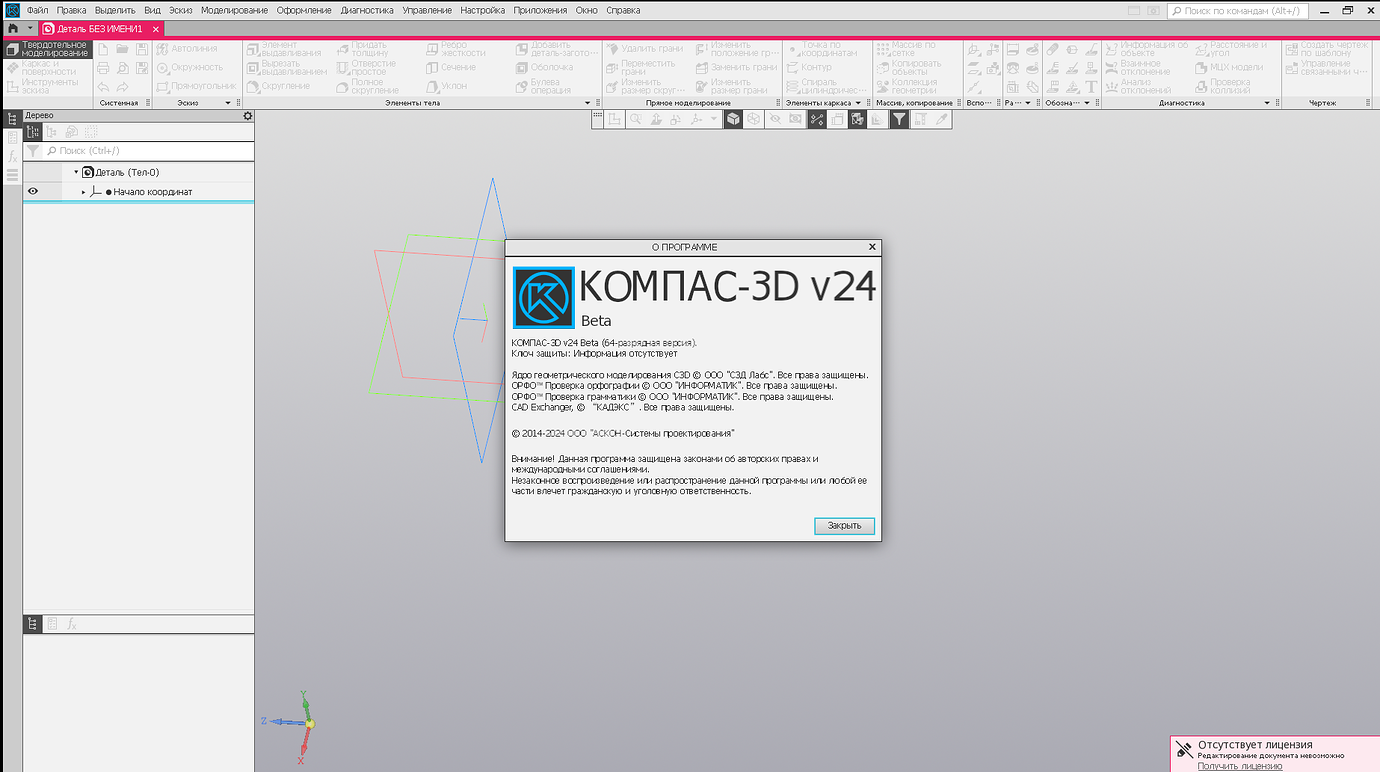Collapse the Деталь (Тел-0) tree node
This screenshot has width=1380, height=772.
pyautogui.click(x=76, y=171)
